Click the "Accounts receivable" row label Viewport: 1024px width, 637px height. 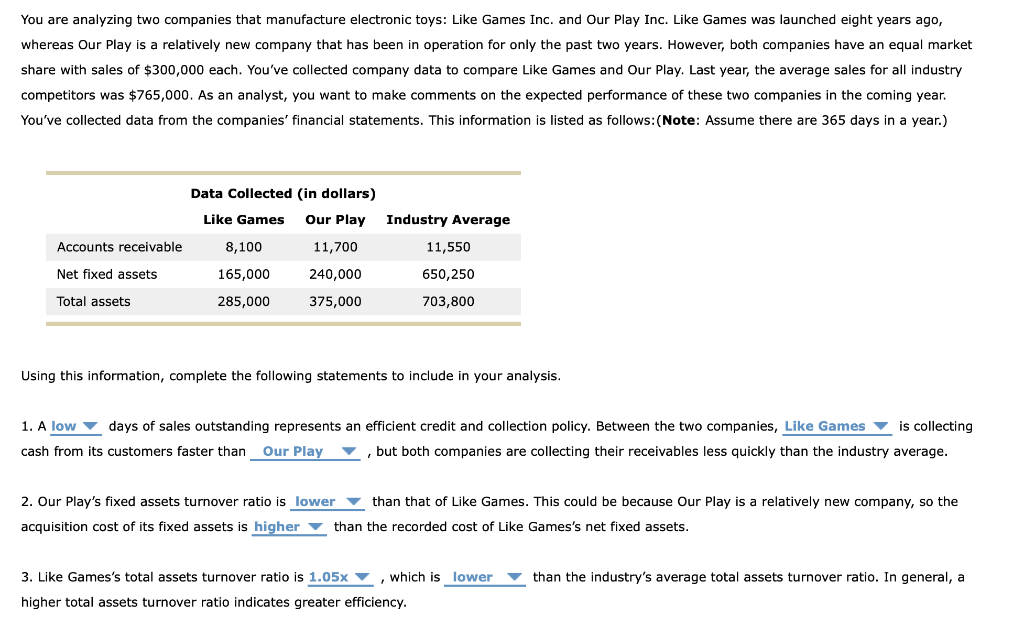click(x=120, y=247)
